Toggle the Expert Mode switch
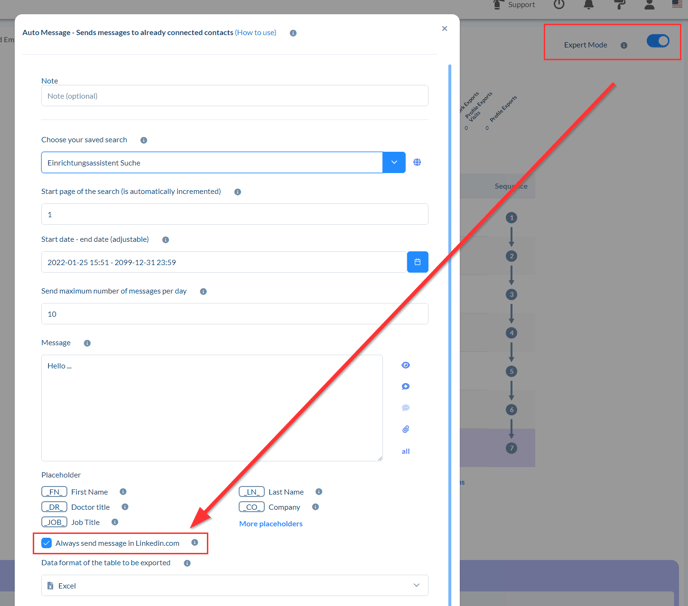Viewport: 688px width, 606px height. (657, 41)
